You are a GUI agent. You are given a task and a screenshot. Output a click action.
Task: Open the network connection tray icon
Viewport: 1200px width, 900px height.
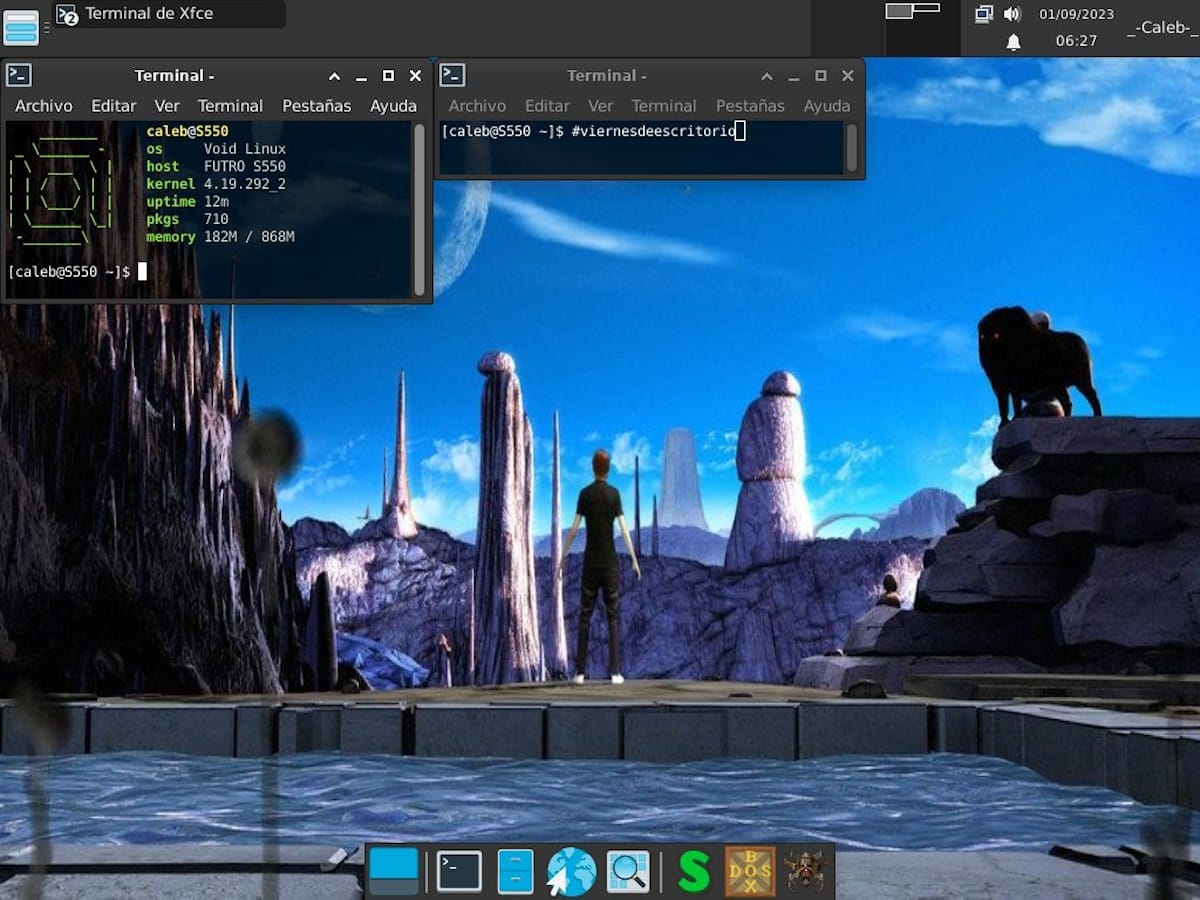984,14
